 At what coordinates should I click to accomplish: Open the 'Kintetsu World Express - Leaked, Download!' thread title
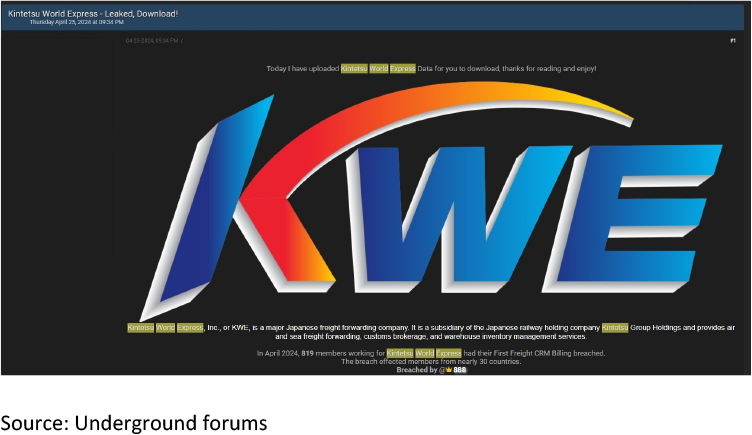click(93, 14)
